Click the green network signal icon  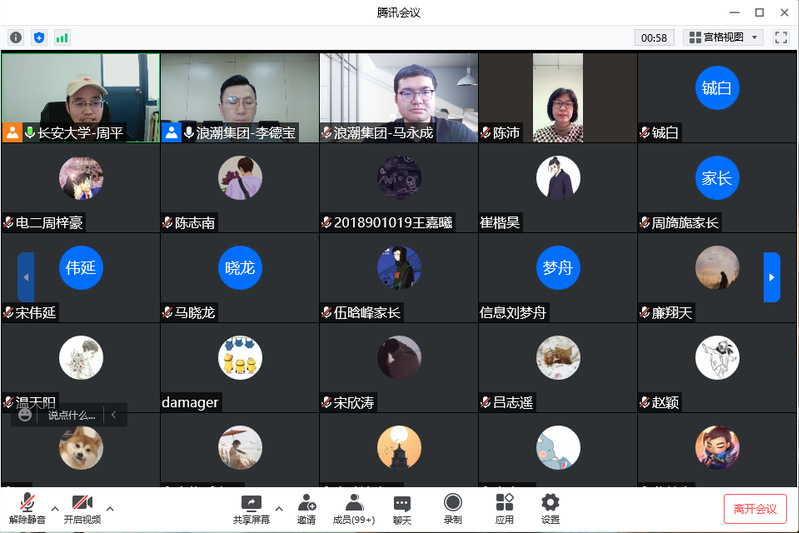pyautogui.click(x=62, y=37)
